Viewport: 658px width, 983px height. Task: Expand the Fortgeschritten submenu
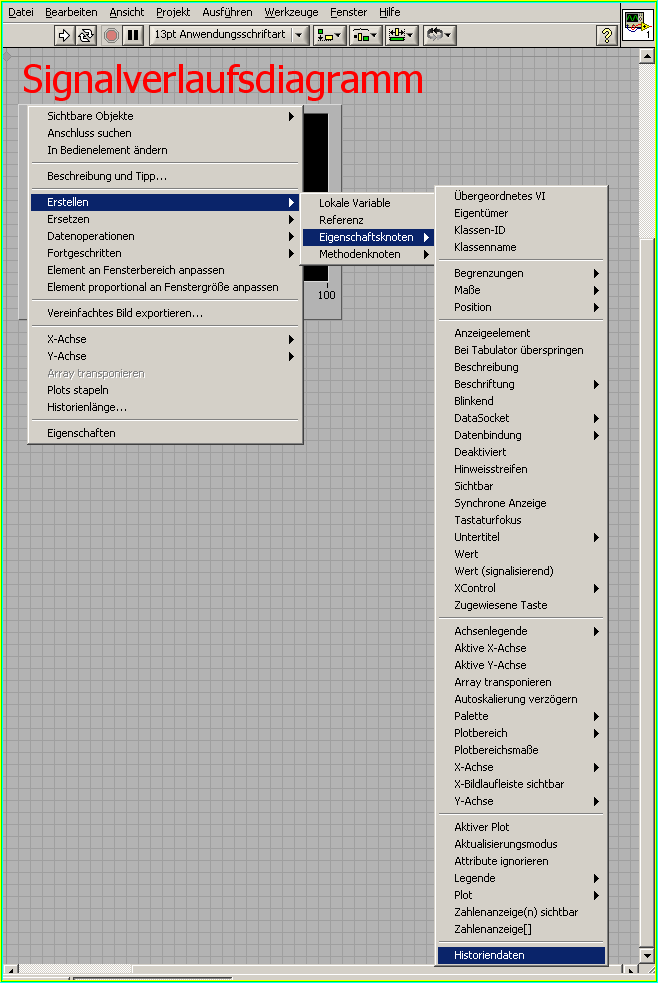[165, 253]
